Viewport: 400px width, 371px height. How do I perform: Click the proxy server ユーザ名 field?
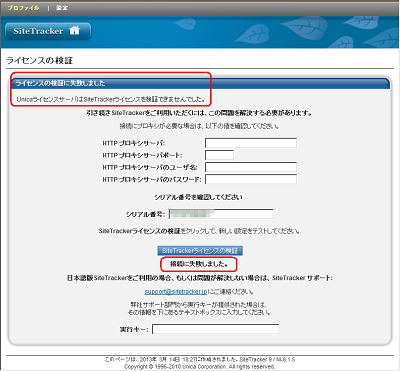point(251,167)
